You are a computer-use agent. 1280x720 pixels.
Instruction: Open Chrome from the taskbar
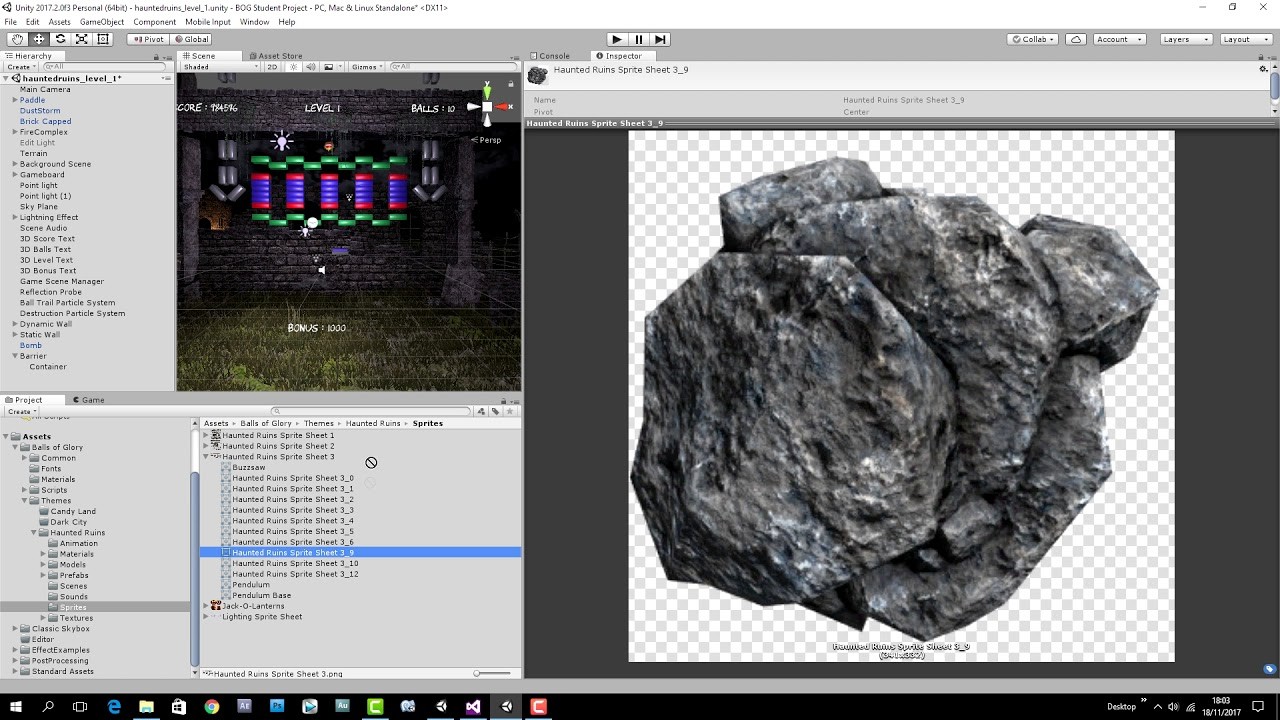[212, 706]
